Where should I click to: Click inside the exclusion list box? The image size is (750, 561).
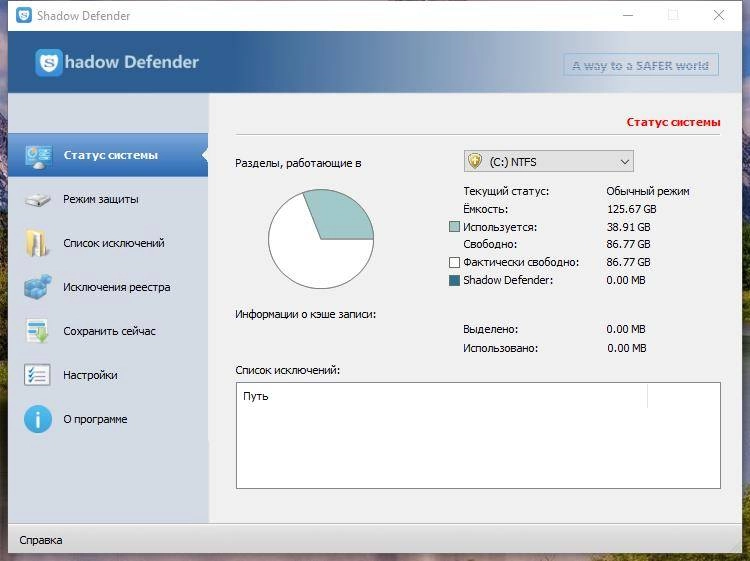pyautogui.click(x=478, y=435)
